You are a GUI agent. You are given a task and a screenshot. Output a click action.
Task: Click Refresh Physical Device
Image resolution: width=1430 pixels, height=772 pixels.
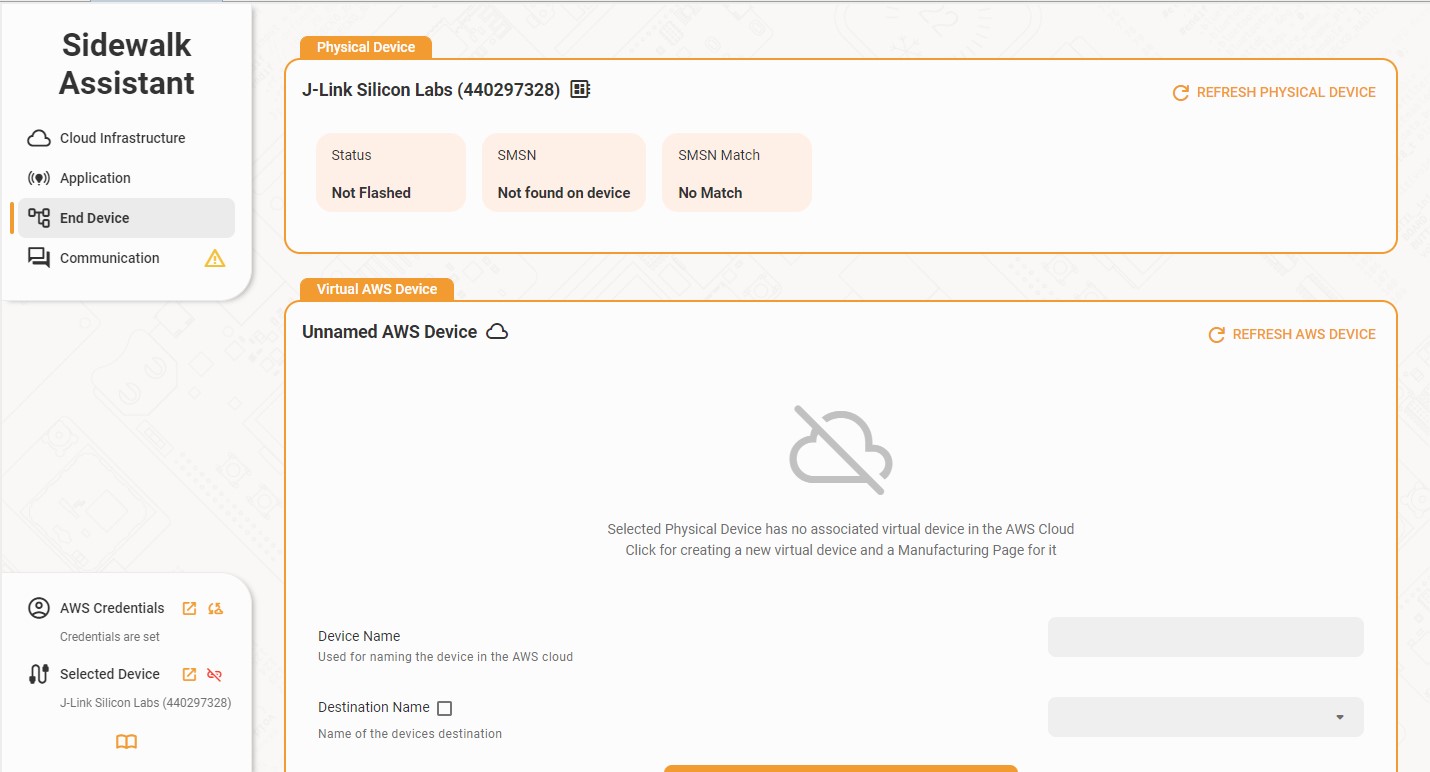click(1274, 92)
